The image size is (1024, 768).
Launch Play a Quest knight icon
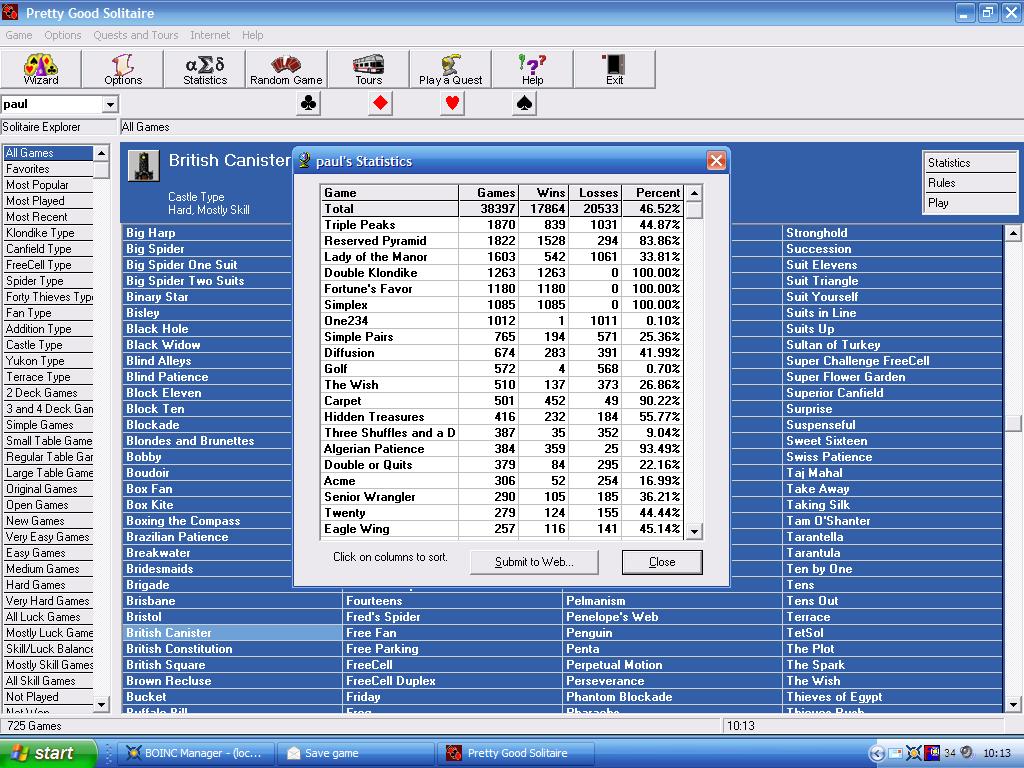pos(451,69)
